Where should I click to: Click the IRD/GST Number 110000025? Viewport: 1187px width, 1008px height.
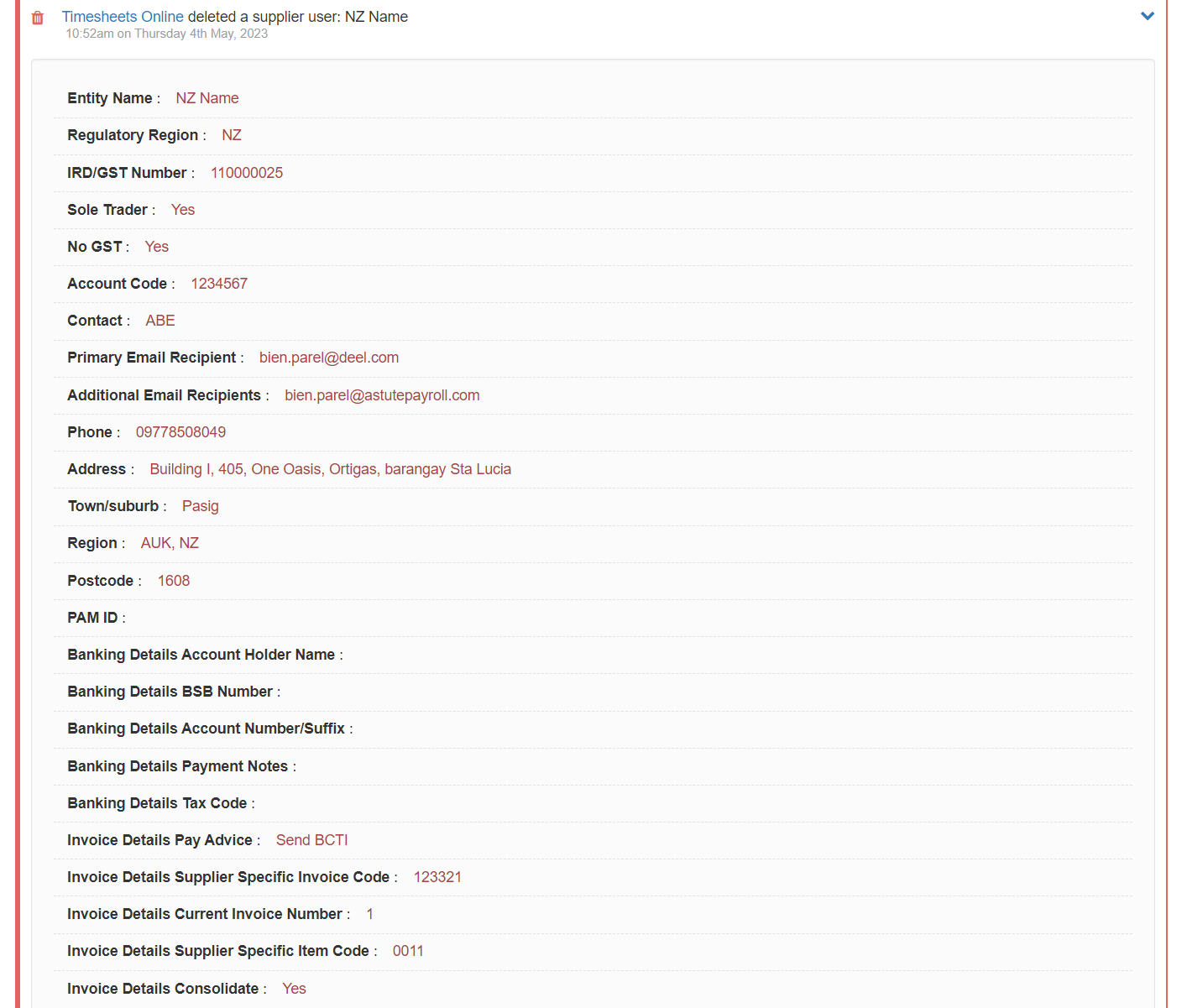click(x=247, y=173)
